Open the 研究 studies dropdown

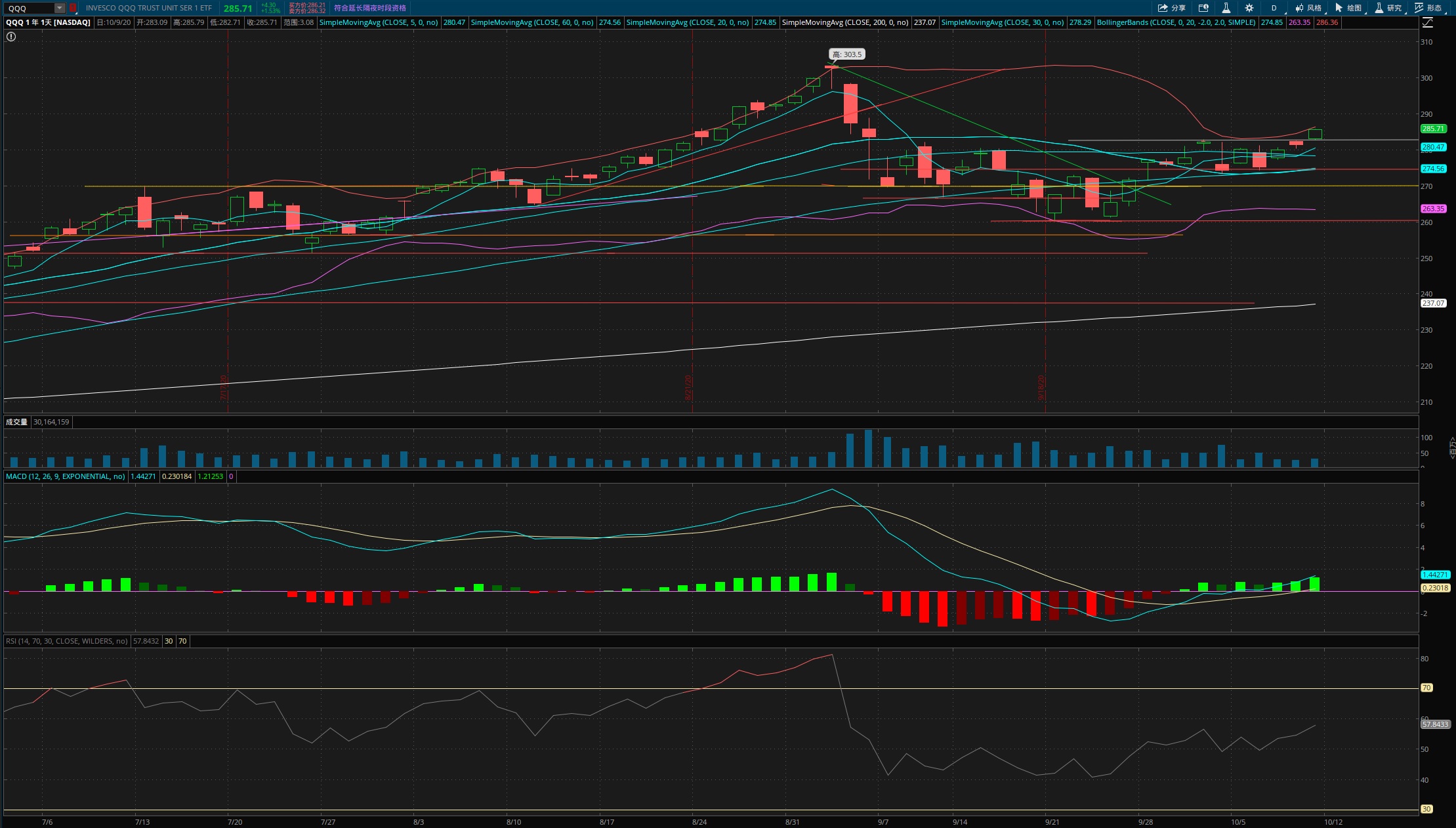(x=1389, y=8)
